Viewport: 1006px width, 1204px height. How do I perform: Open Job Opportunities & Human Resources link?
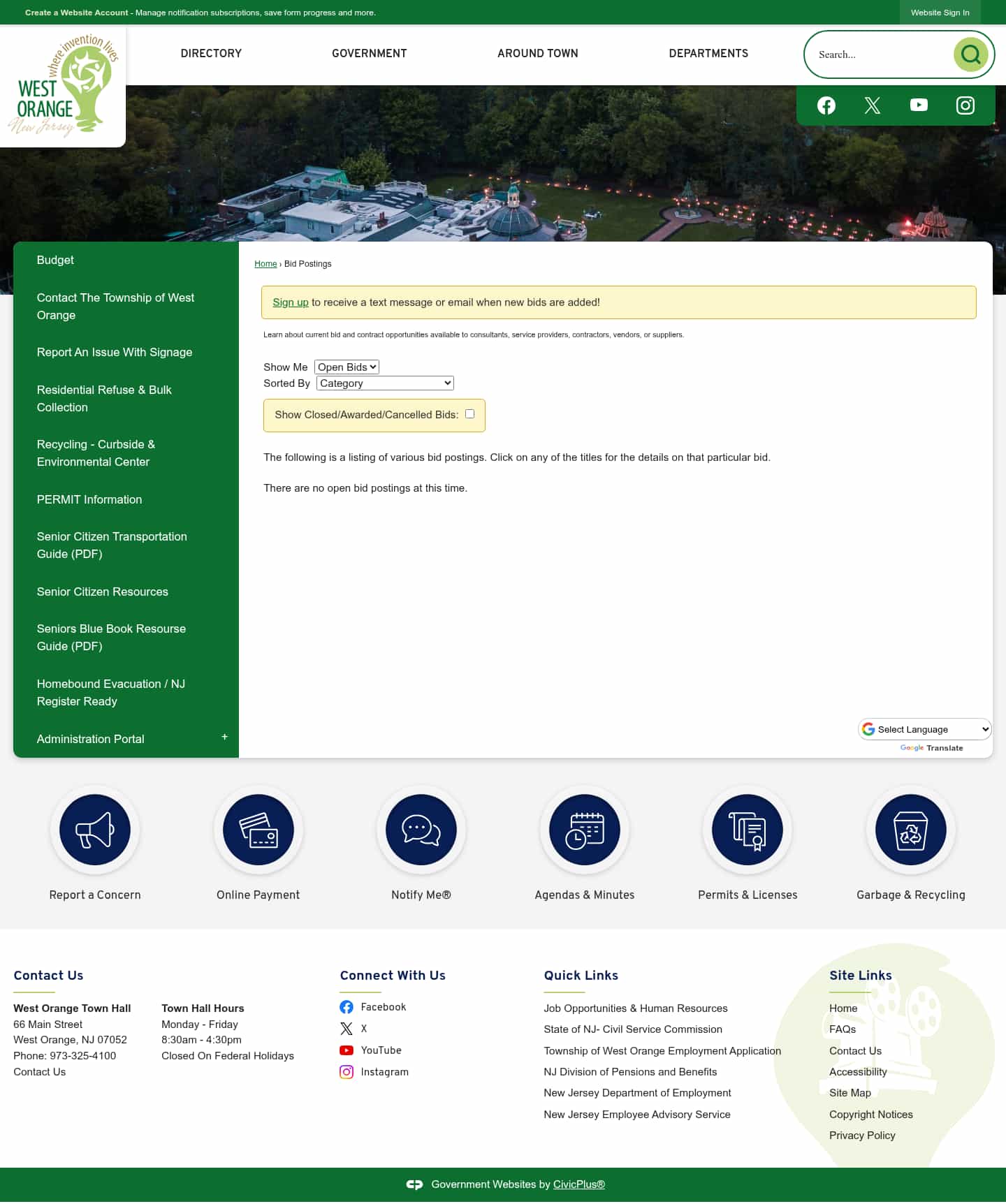pyautogui.click(x=636, y=1008)
